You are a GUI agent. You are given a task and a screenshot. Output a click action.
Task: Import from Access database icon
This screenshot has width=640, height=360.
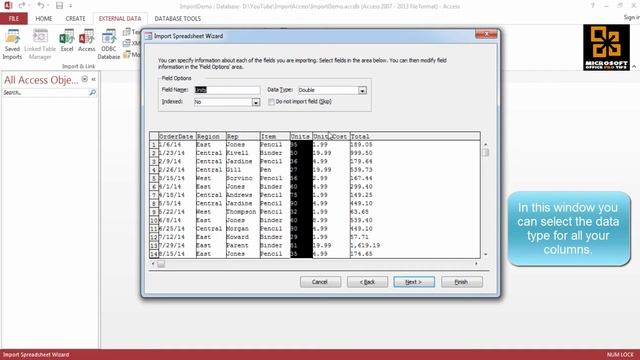point(87,41)
